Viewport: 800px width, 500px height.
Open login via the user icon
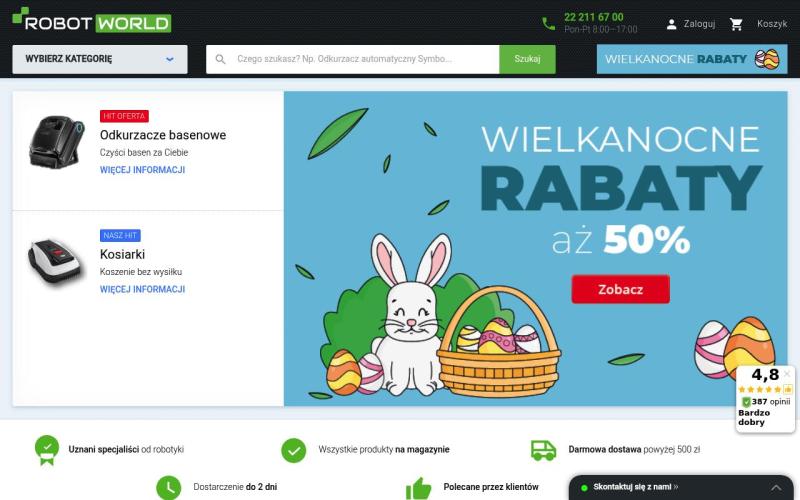click(x=671, y=24)
